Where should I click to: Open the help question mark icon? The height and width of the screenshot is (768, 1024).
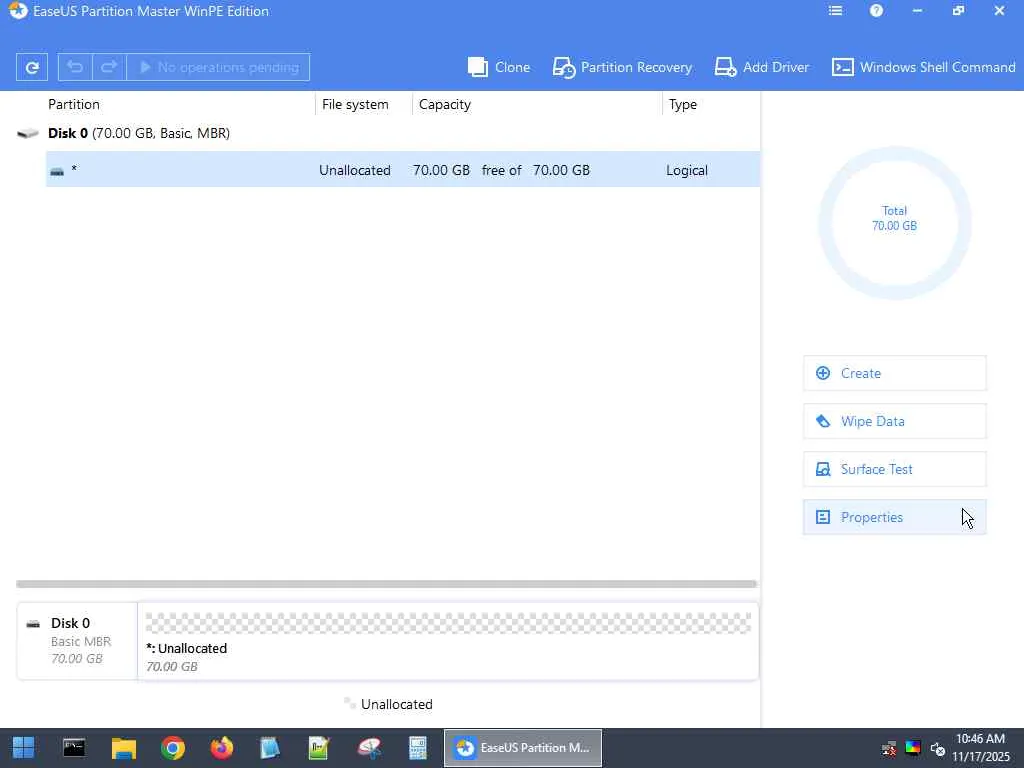coord(876,10)
